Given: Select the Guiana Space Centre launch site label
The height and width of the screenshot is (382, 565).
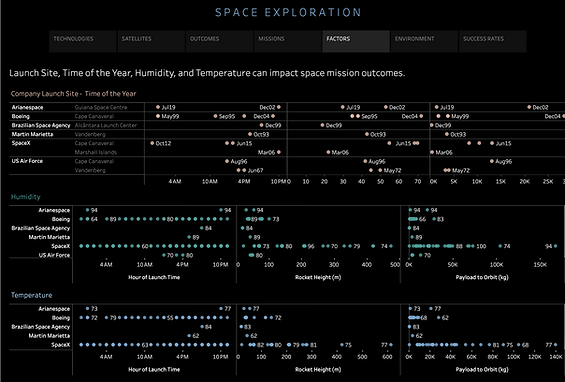Looking at the screenshot, I should (101, 107).
